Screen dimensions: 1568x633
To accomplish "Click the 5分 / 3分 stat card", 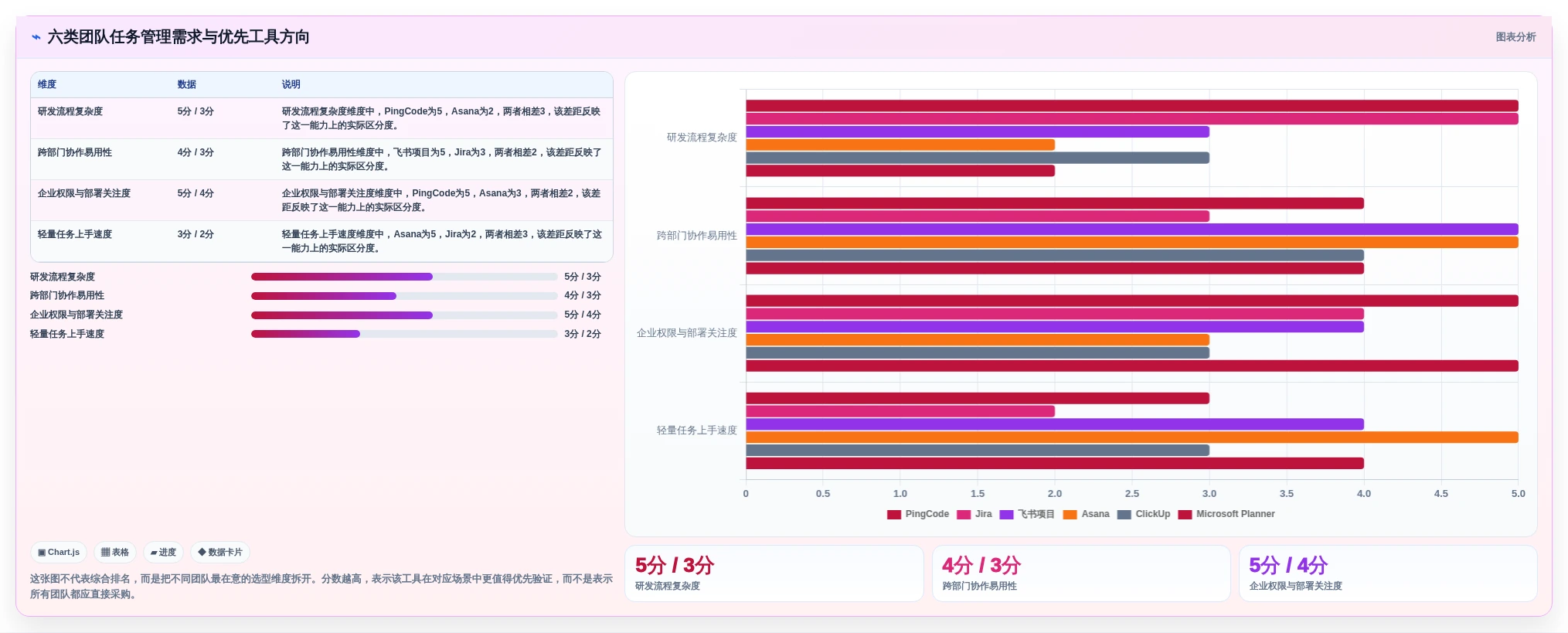I will coord(774,573).
